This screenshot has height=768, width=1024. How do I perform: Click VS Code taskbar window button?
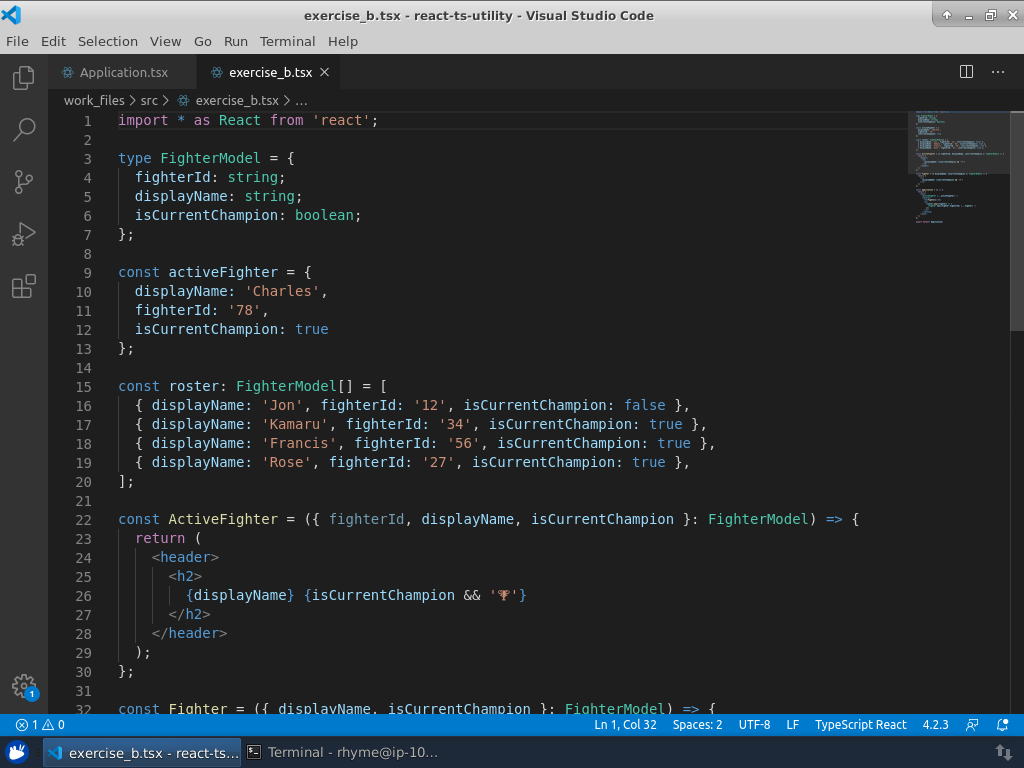142,752
